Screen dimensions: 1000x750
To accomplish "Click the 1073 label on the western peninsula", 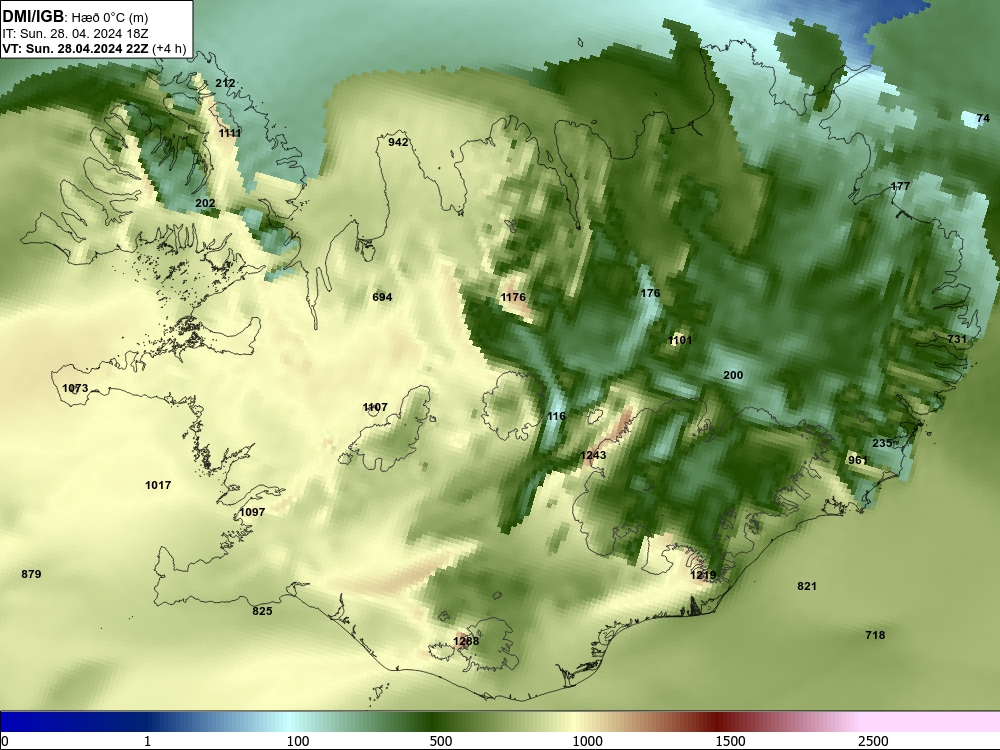I will point(75,388).
